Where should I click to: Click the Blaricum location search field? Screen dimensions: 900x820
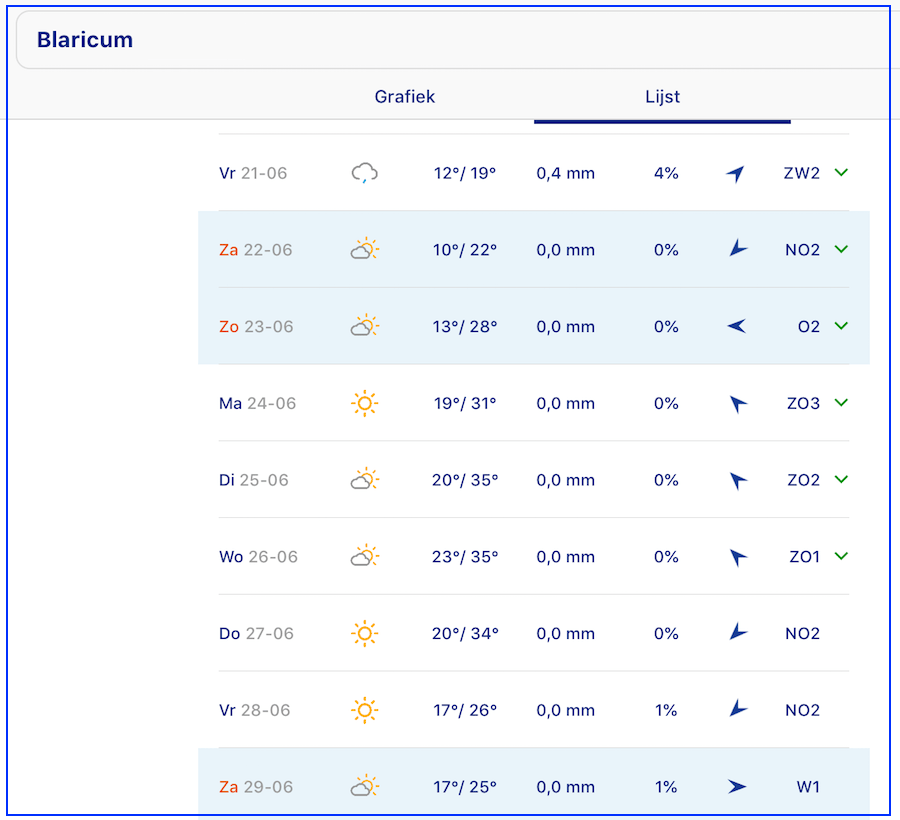tap(450, 41)
